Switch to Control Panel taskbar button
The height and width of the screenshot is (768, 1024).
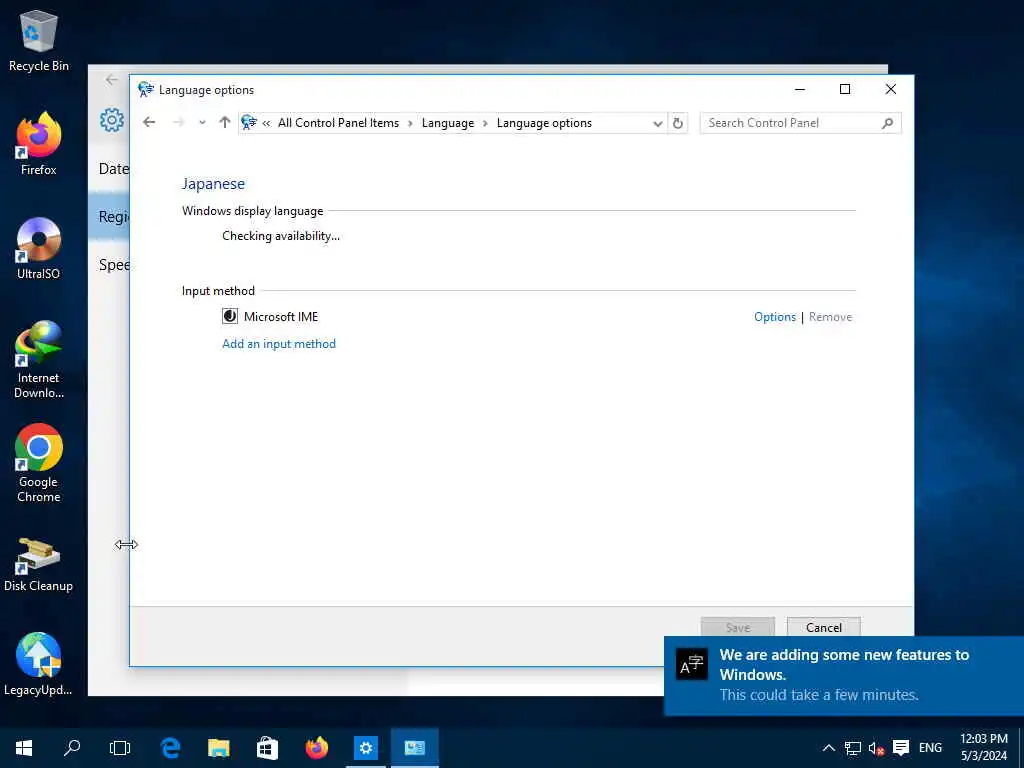(x=415, y=748)
